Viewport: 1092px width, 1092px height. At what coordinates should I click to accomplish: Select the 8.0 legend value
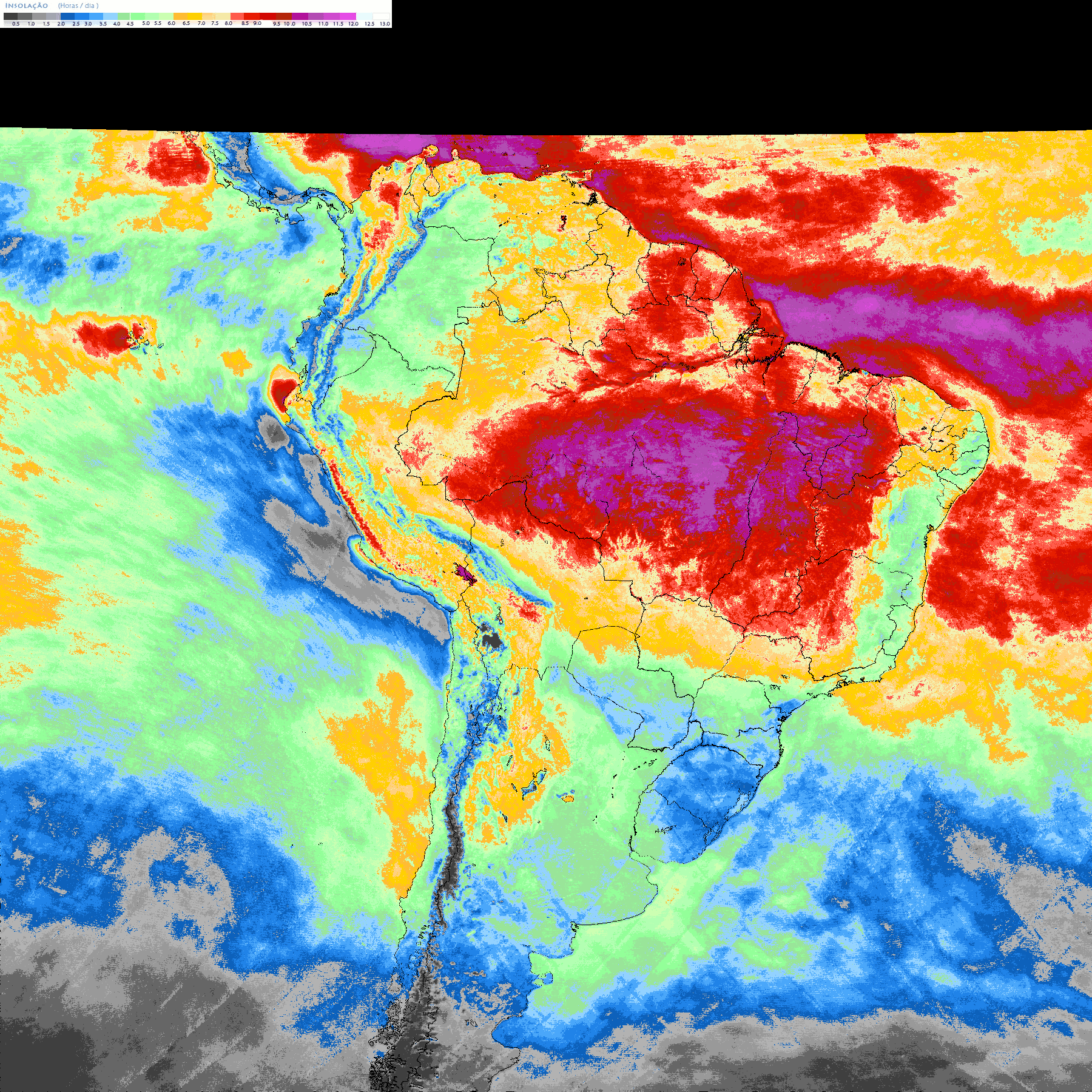(x=228, y=23)
